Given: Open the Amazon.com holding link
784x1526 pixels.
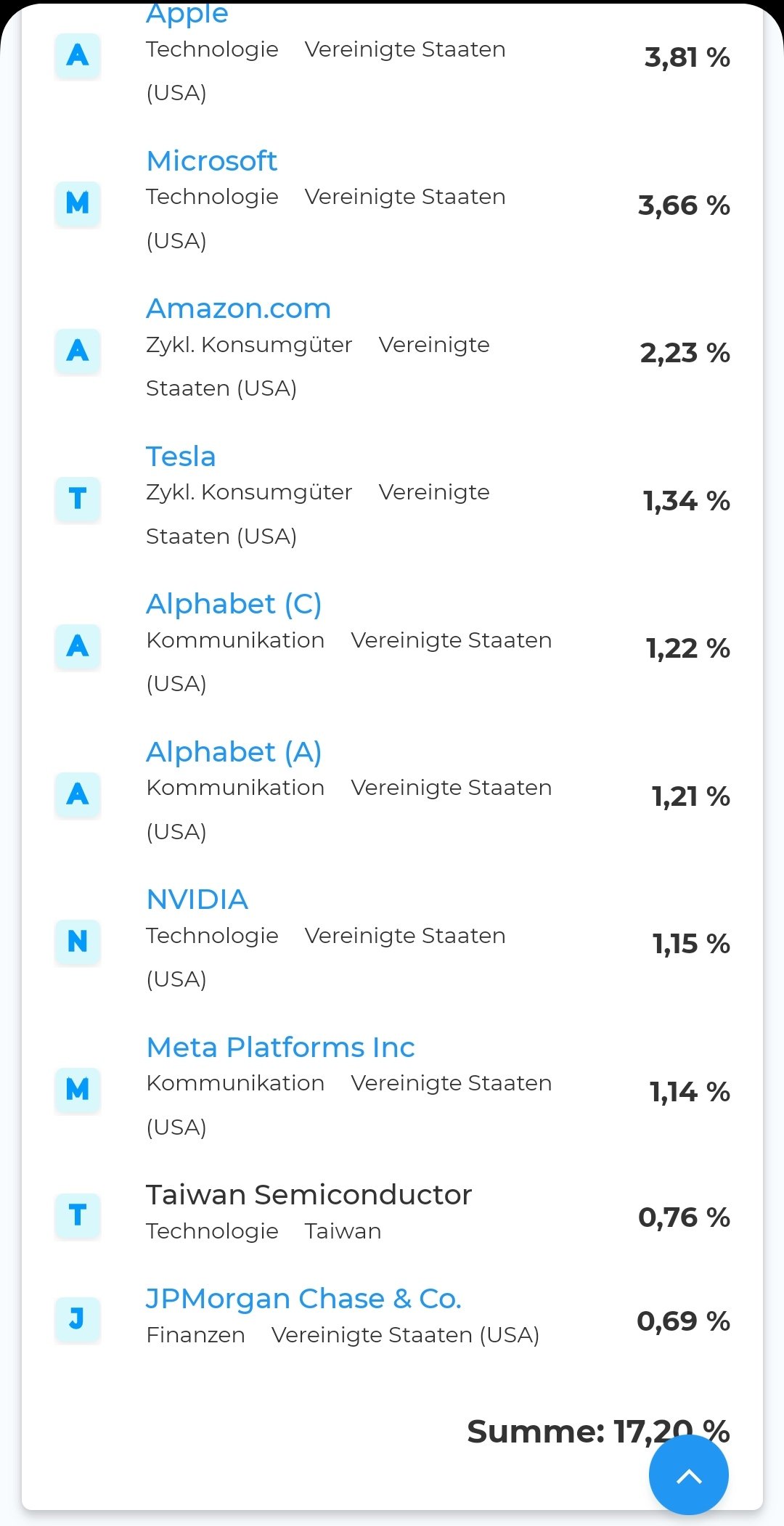Looking at the screenshot, I should 238,309.
